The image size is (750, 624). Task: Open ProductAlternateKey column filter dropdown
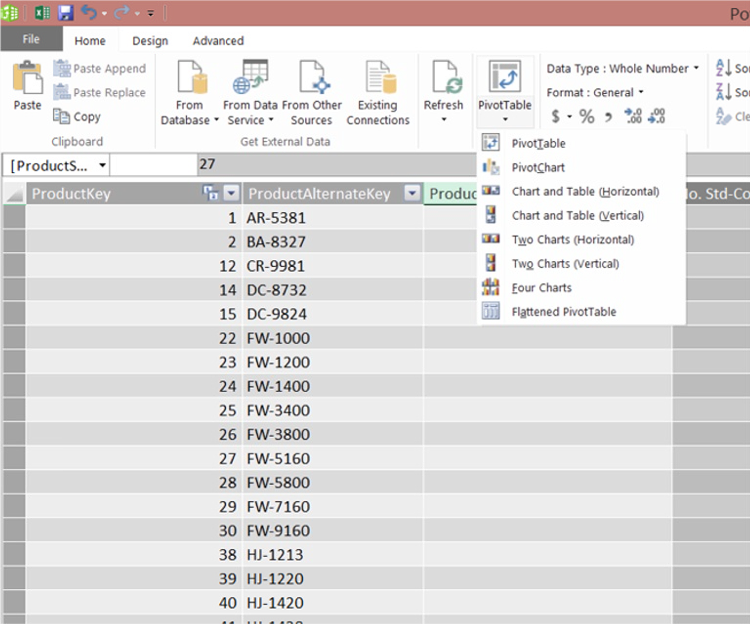click(x=411, y=194)
